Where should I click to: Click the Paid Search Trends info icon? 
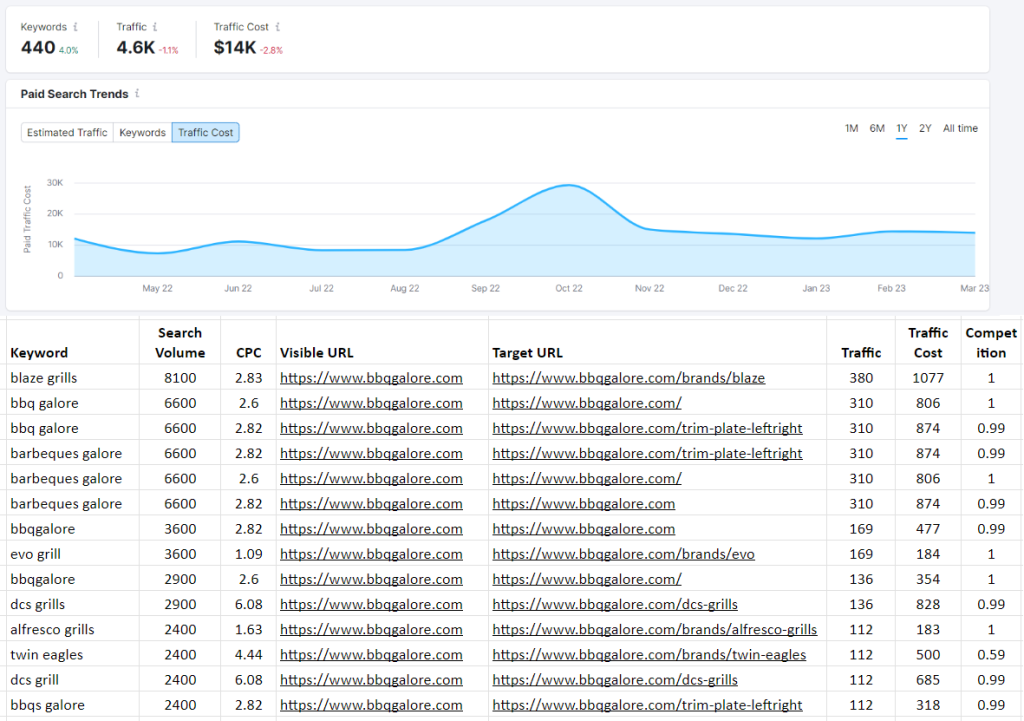(137, 94)
